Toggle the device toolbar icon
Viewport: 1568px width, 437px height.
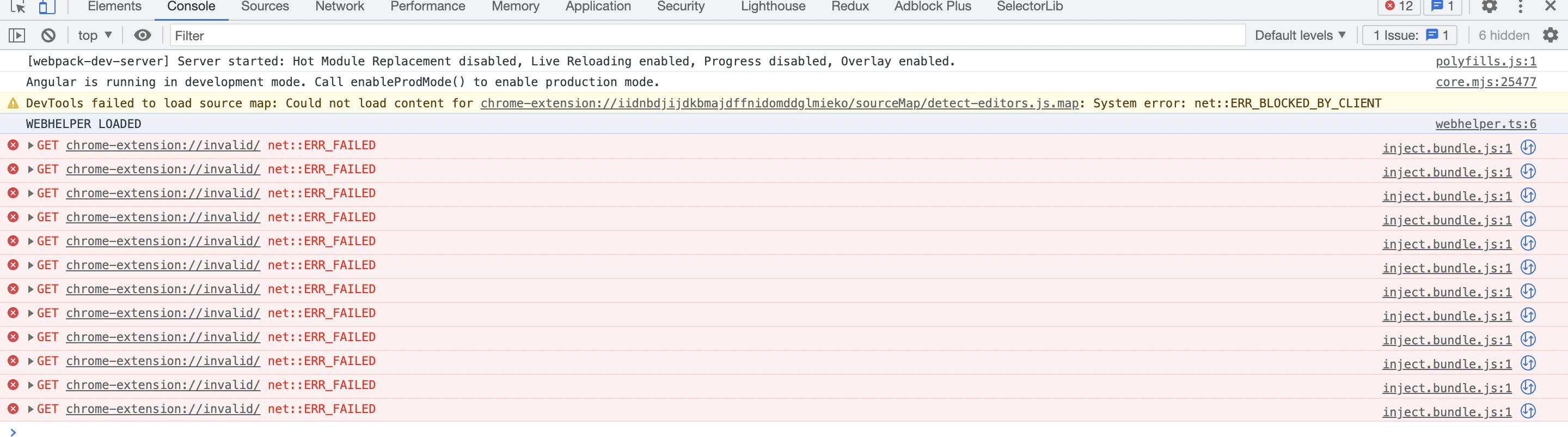47,7
